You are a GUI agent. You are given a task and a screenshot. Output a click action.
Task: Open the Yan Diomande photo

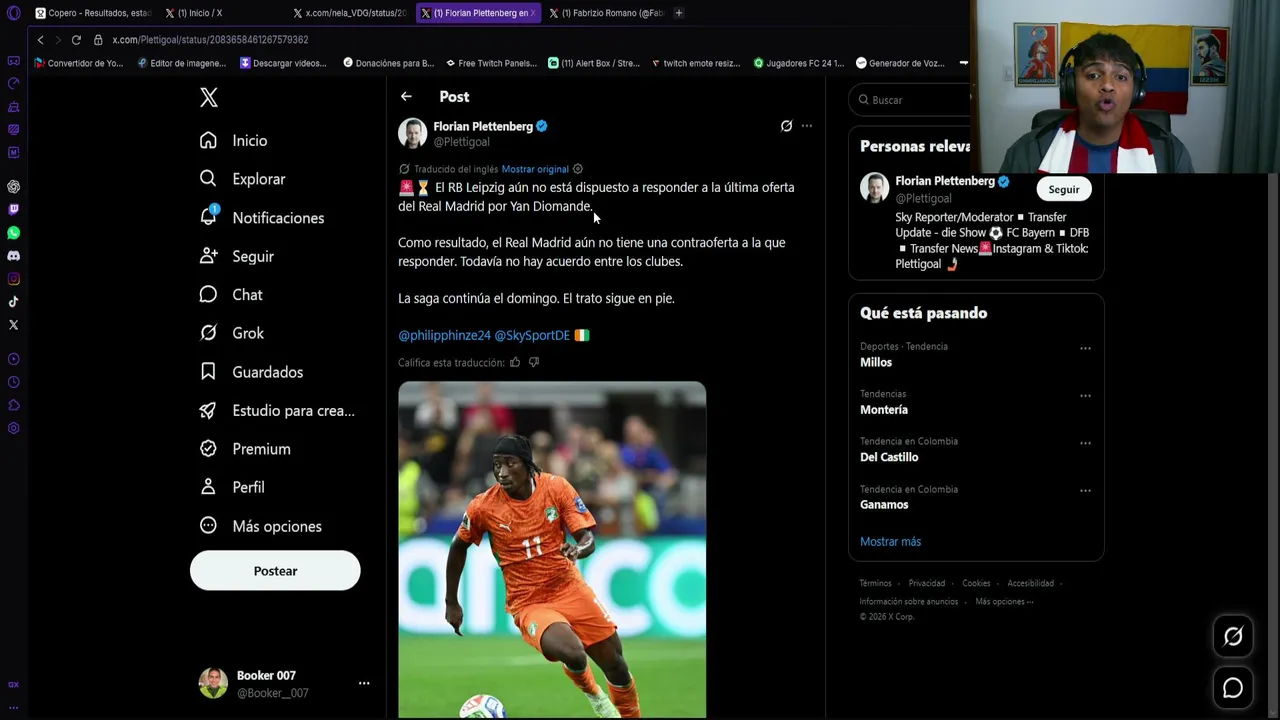coord(552,550)
